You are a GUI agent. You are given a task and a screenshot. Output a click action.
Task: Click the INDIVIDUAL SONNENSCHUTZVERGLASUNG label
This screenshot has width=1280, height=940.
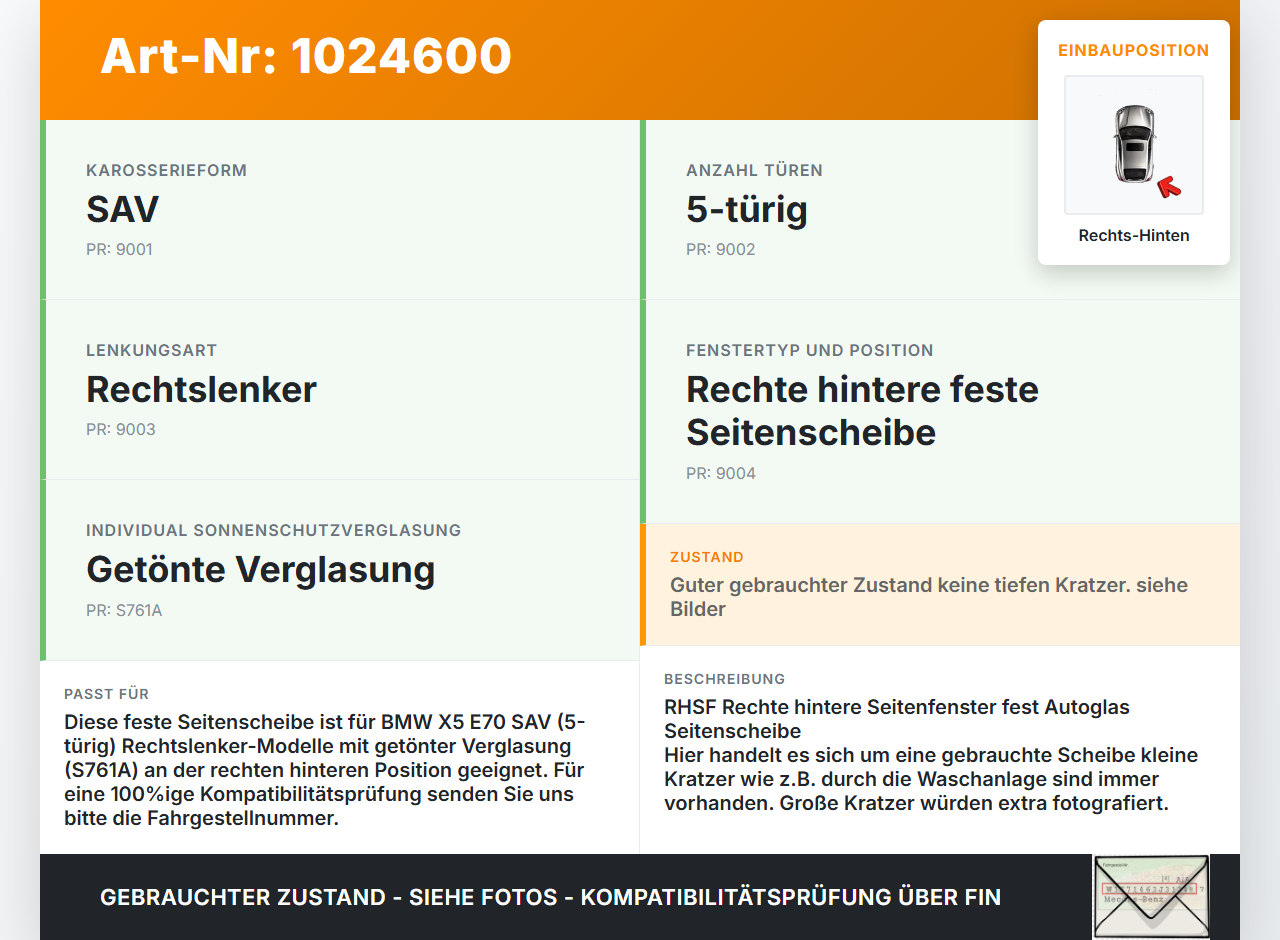(x=274, y=530)
